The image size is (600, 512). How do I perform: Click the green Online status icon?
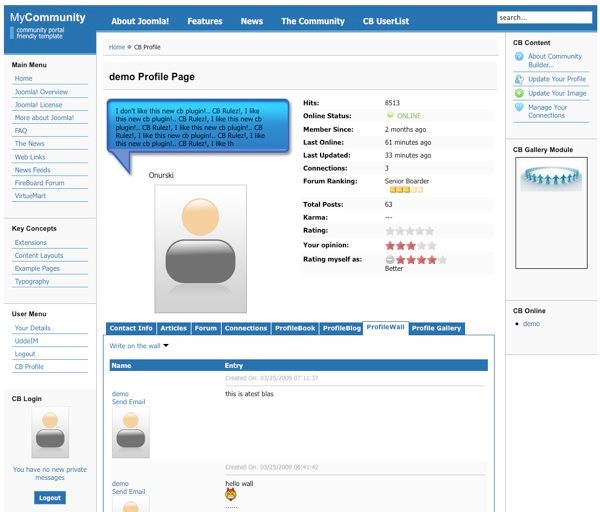coord(390,116)
